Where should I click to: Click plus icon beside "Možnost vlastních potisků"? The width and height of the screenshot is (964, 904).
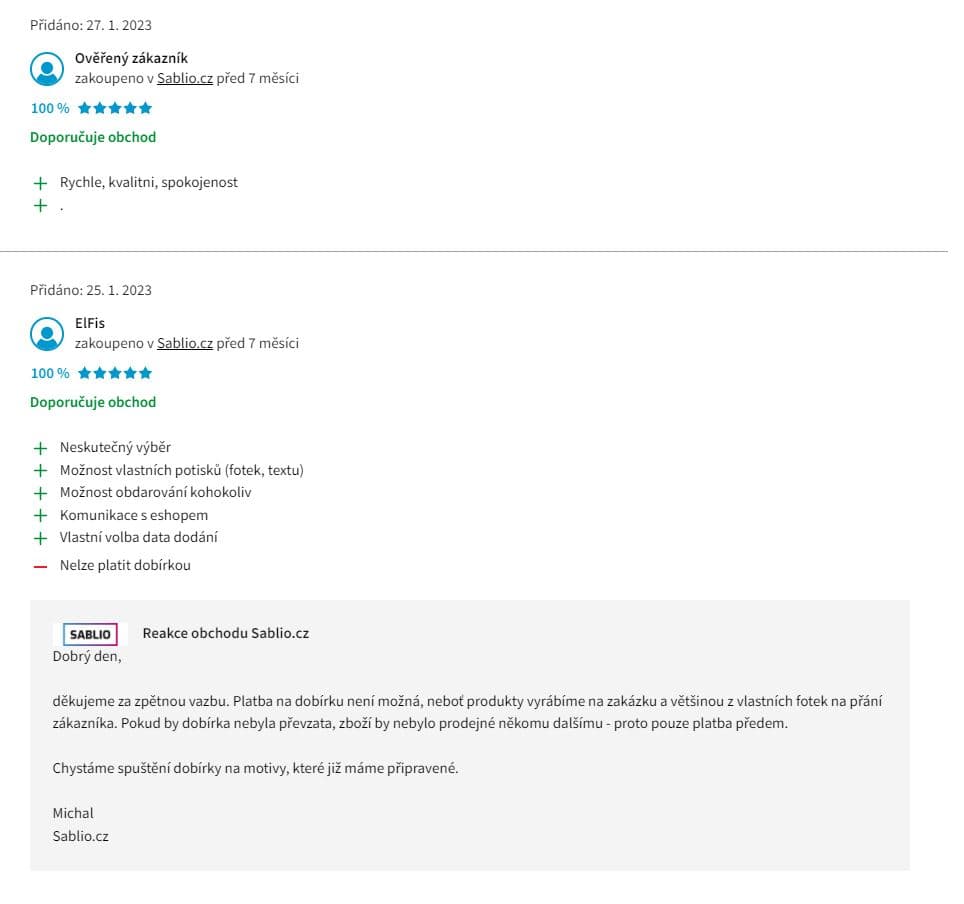[x=40, y=470]
